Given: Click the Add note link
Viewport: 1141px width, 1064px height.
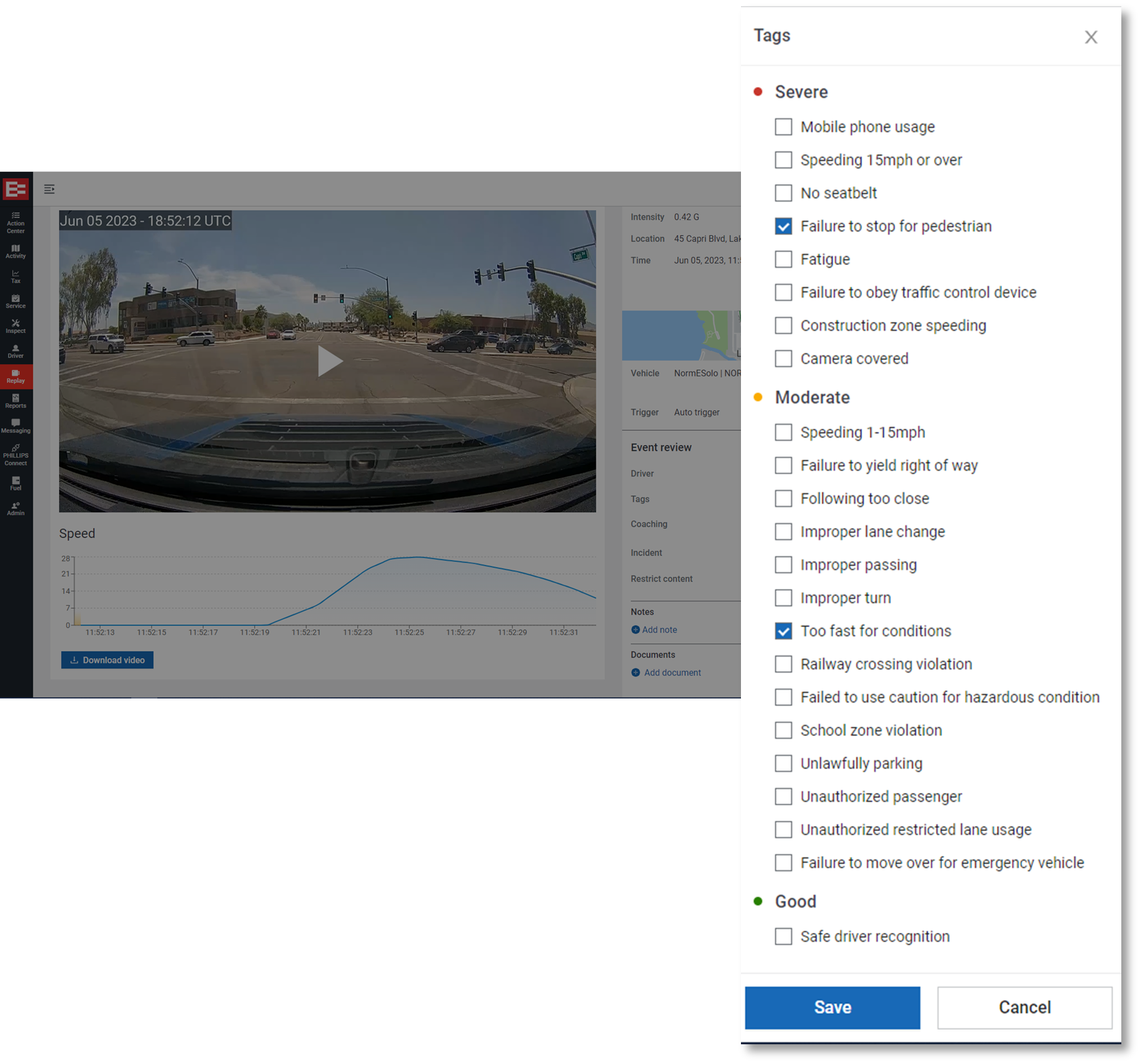Looking at the screenshot, I should [x=659, y=630].
